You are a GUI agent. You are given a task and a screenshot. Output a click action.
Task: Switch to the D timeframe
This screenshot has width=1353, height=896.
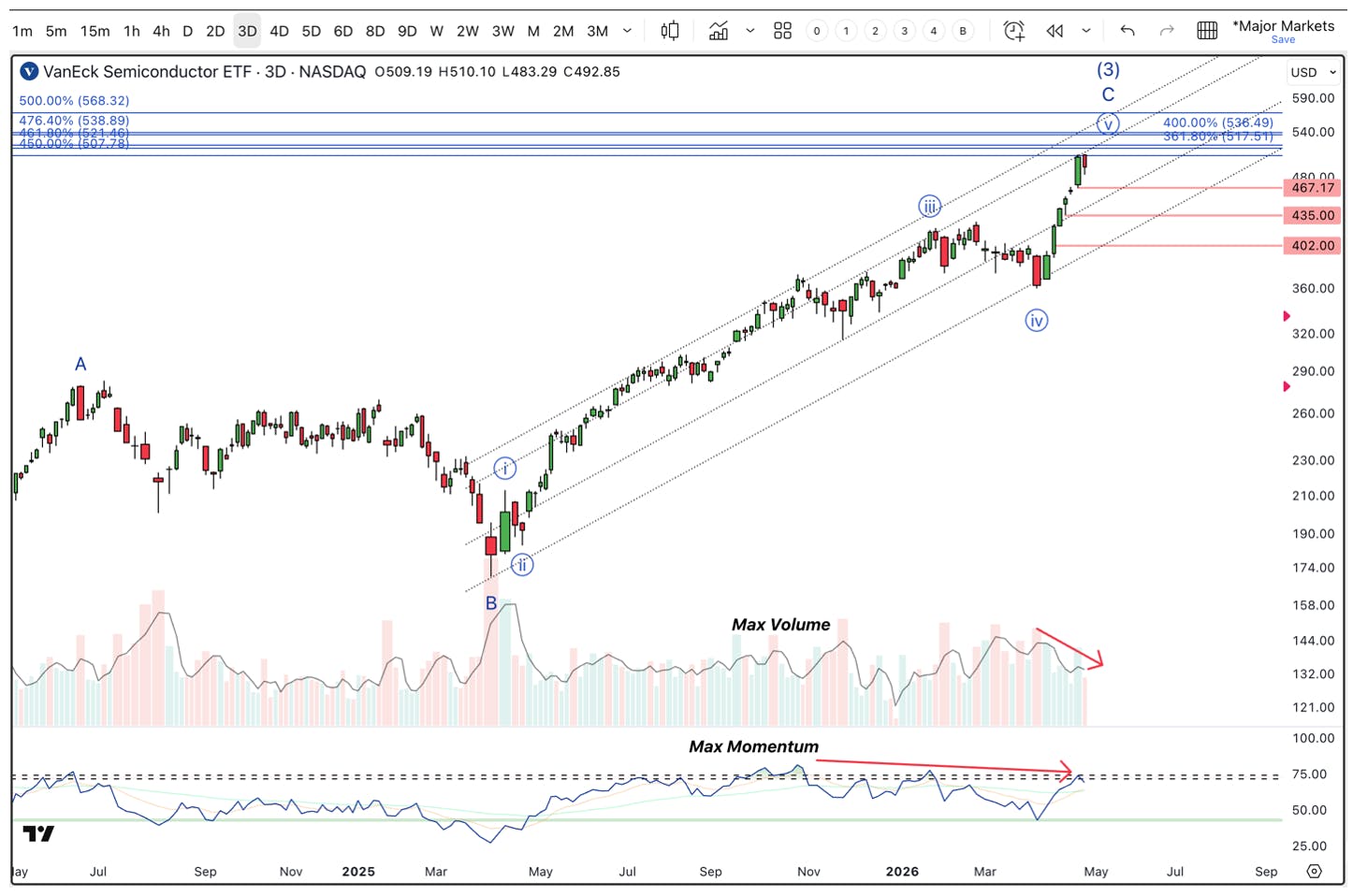(x=187, y=31)
